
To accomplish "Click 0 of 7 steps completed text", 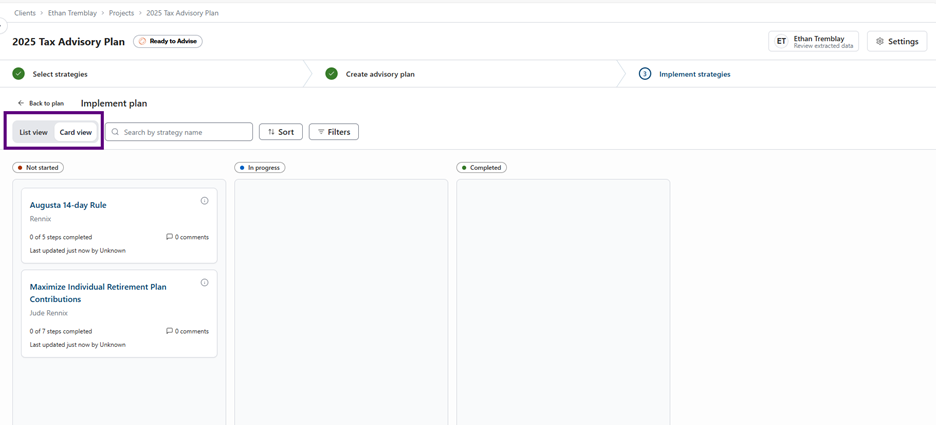I will point(61,331).
